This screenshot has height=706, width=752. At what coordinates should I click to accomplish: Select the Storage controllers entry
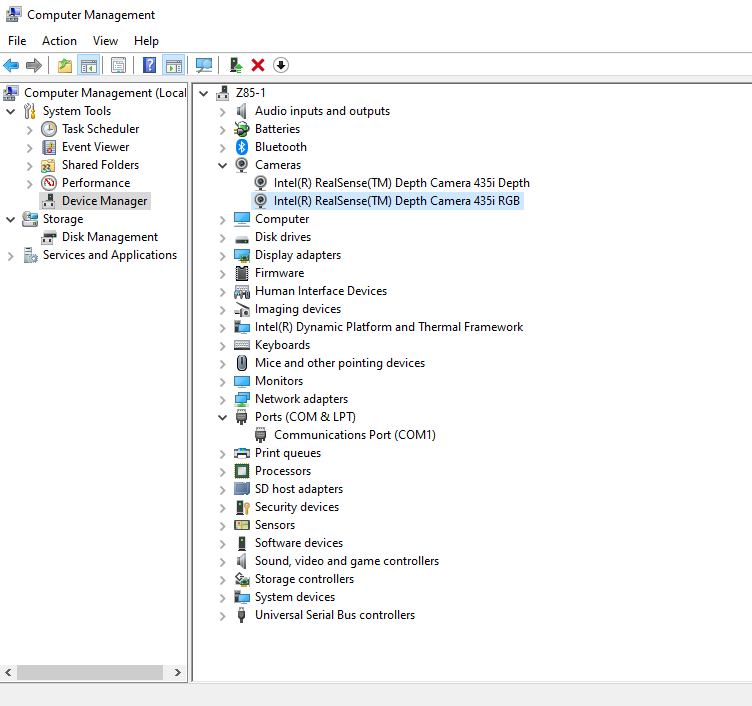coord(304,579)
